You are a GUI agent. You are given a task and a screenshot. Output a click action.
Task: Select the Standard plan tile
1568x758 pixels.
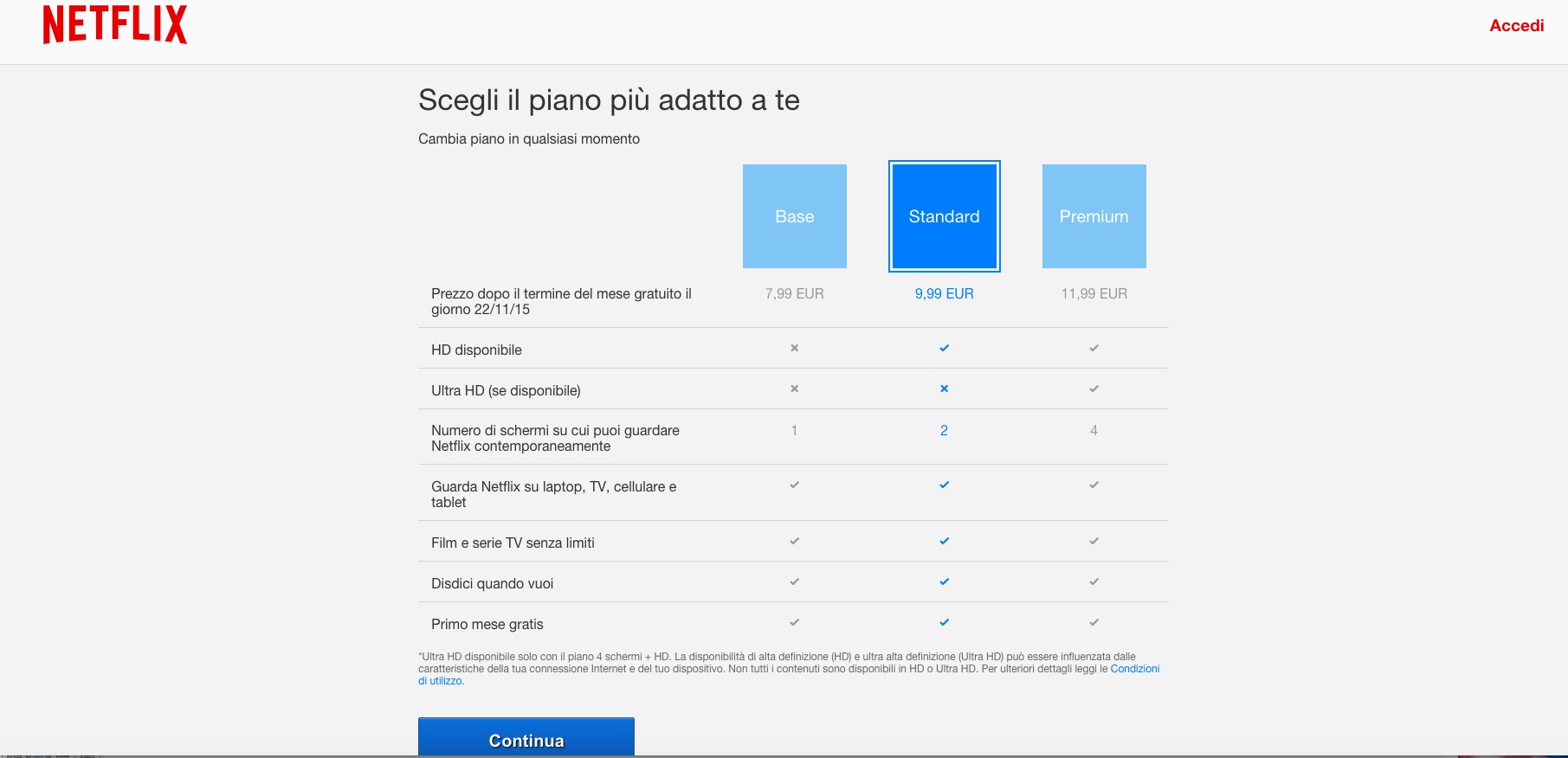pyautogui.click(x=944, y=216)
